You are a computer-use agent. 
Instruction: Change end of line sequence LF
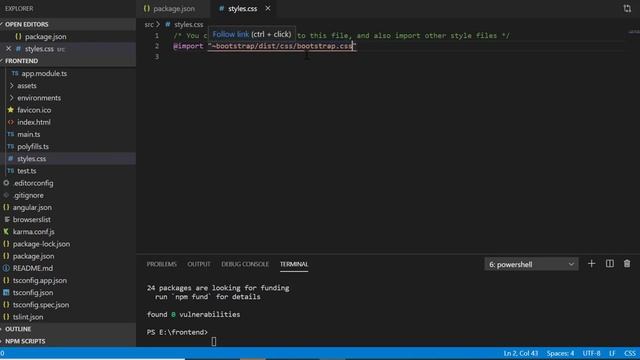612,353
